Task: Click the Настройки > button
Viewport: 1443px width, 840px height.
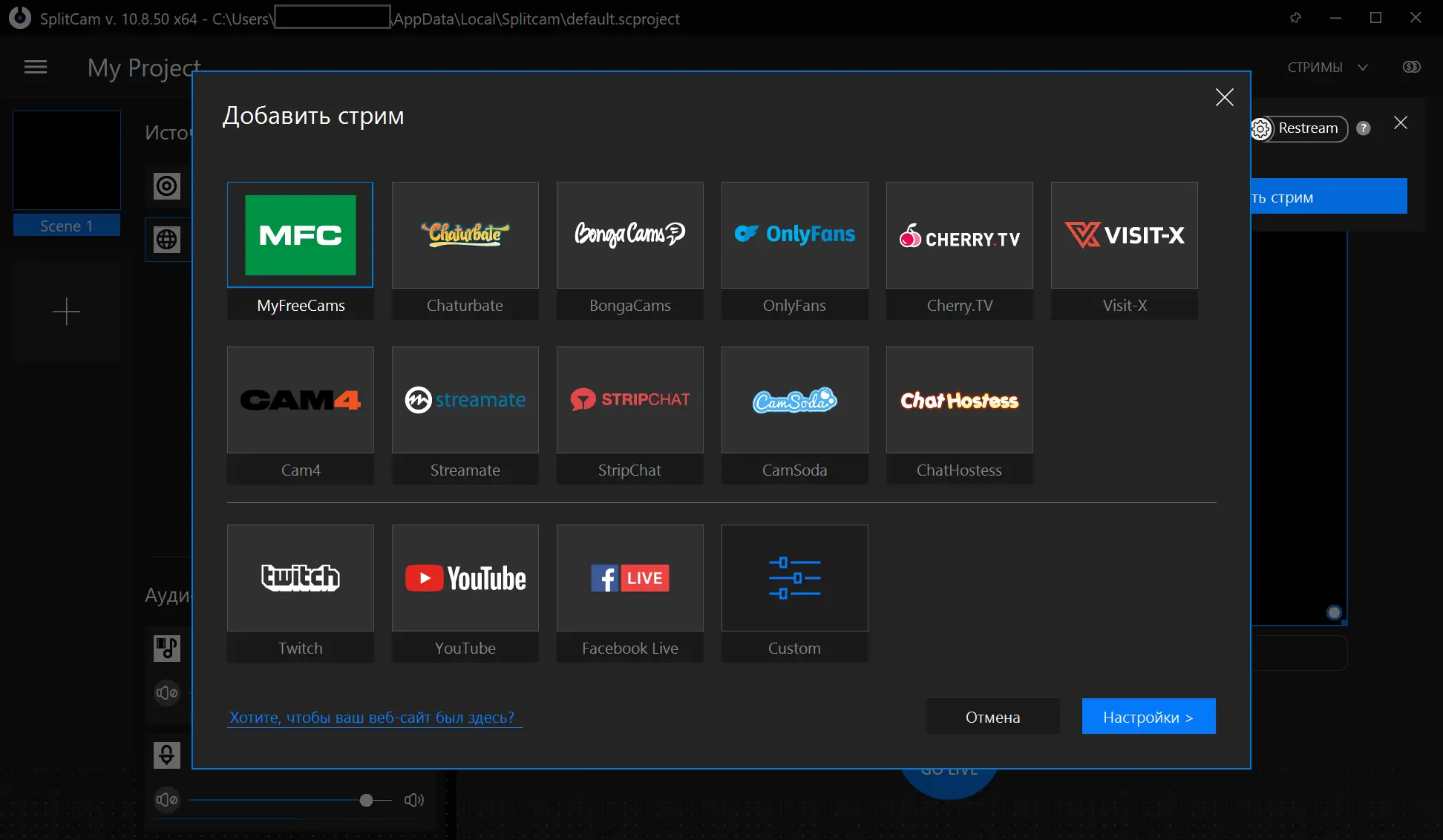Action: (1148, 717)
